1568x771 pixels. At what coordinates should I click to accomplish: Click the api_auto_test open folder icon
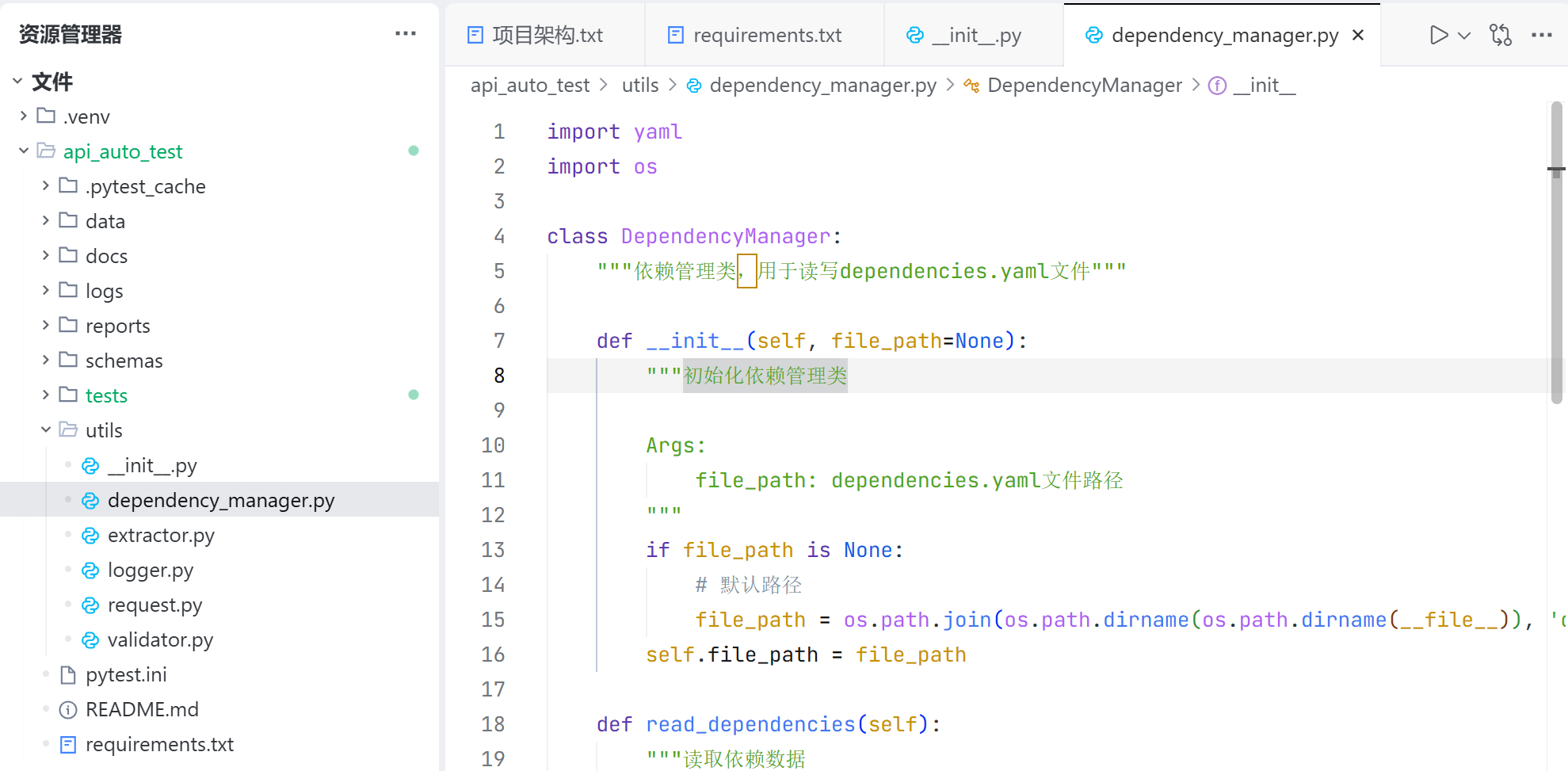coord(46,151)
